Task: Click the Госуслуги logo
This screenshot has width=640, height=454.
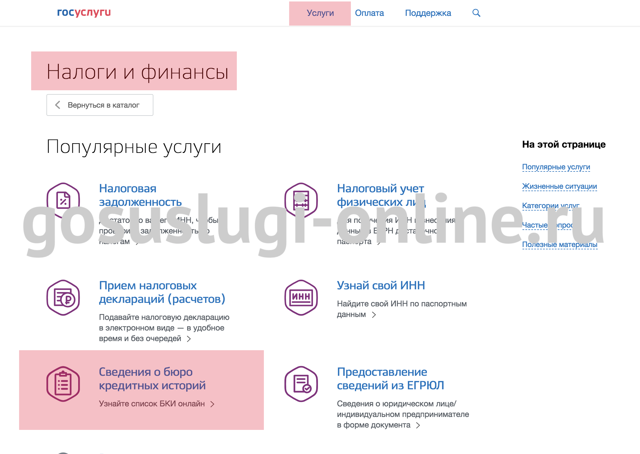Action: pos(84,13)
